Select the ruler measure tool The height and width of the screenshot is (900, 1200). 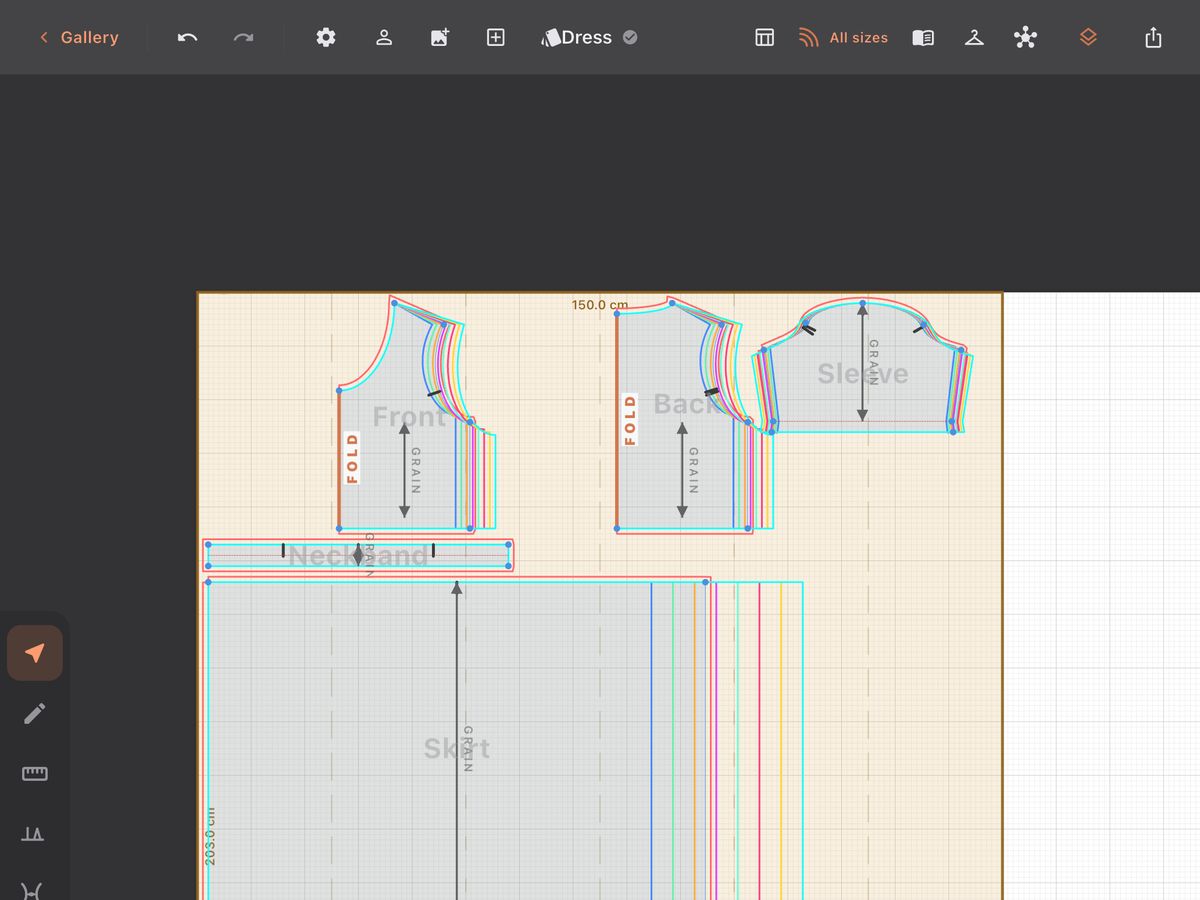click(x=35, y=773)
